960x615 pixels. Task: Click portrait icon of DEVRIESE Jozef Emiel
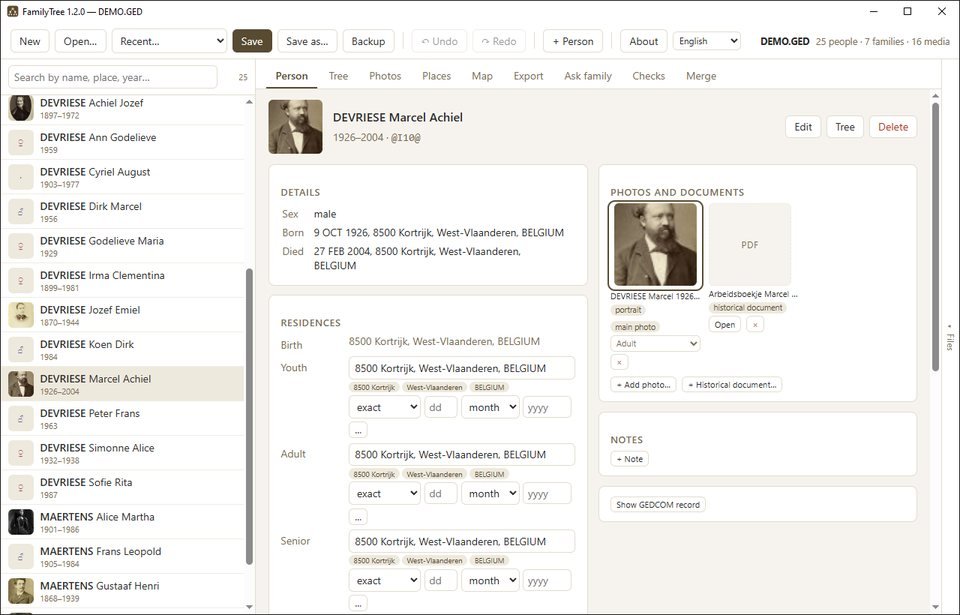click(21, 315)
